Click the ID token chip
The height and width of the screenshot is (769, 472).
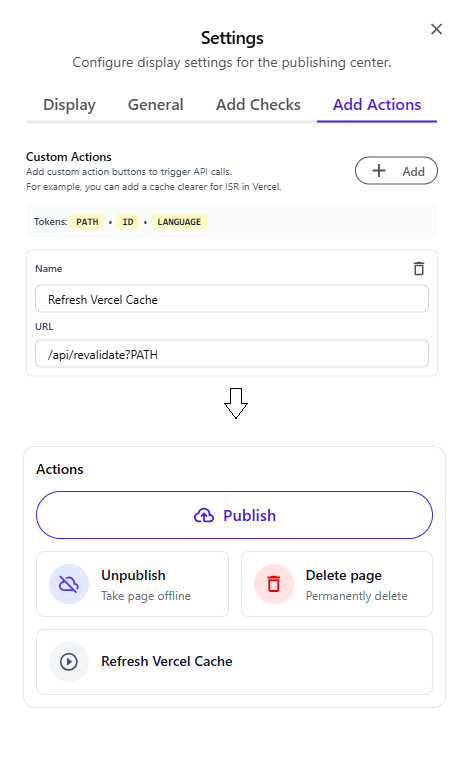tap(128, 222)
